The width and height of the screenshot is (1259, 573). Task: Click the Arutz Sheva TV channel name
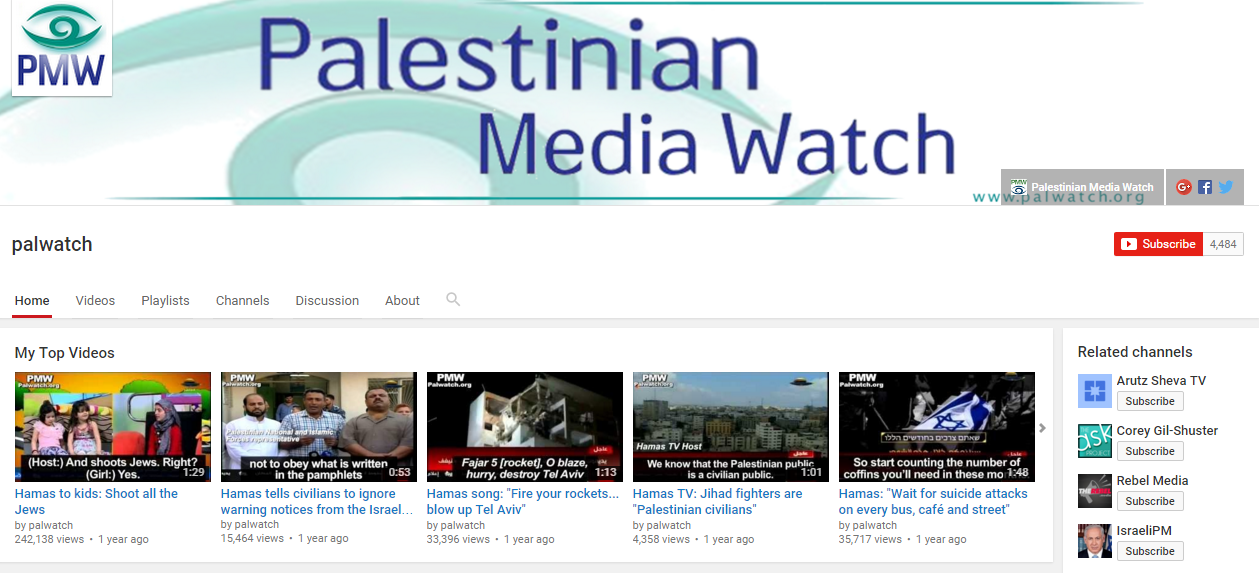click(x=1161, y=381)
